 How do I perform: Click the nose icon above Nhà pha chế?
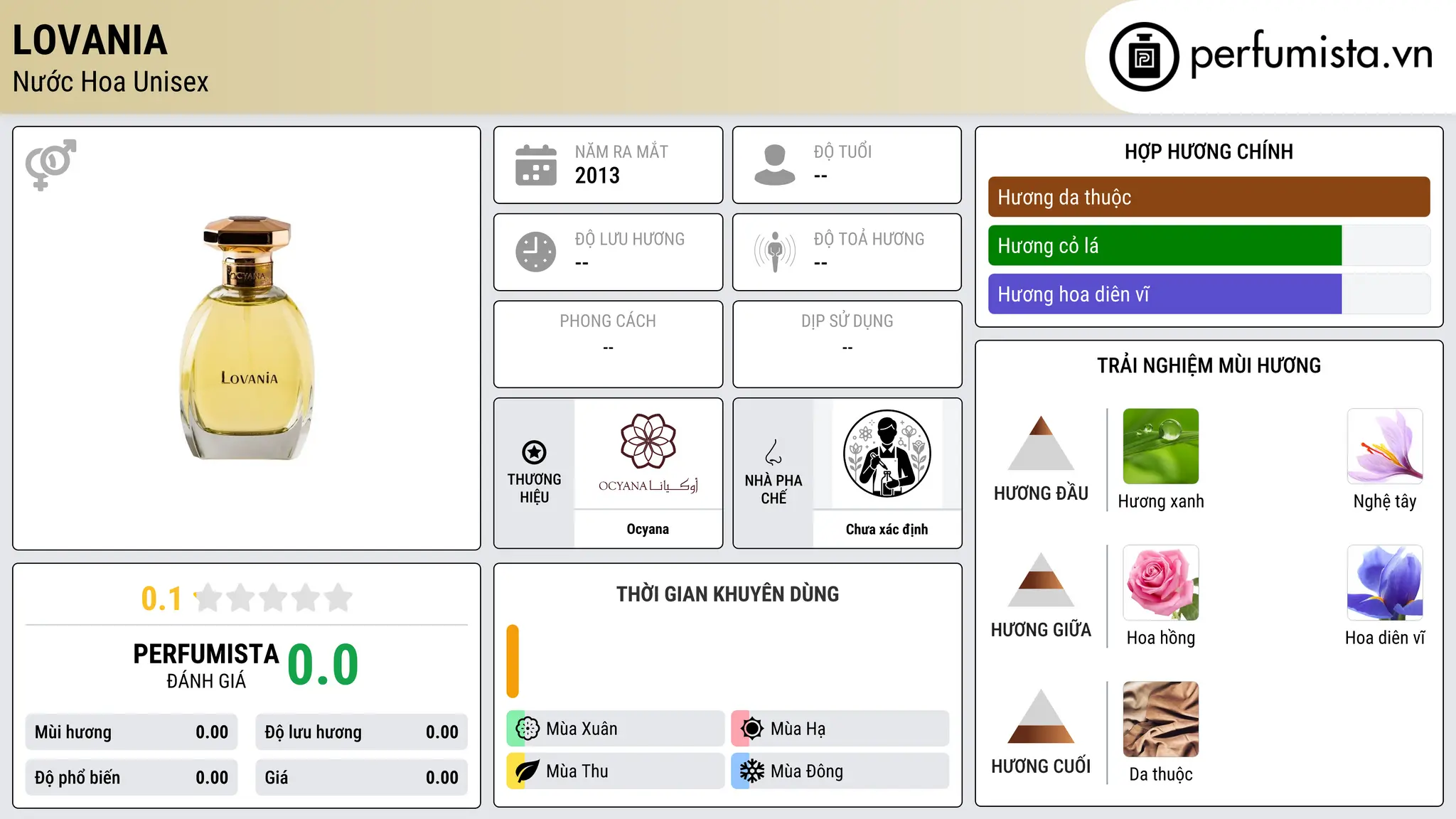pyautogui.click(x=773, y=451)
